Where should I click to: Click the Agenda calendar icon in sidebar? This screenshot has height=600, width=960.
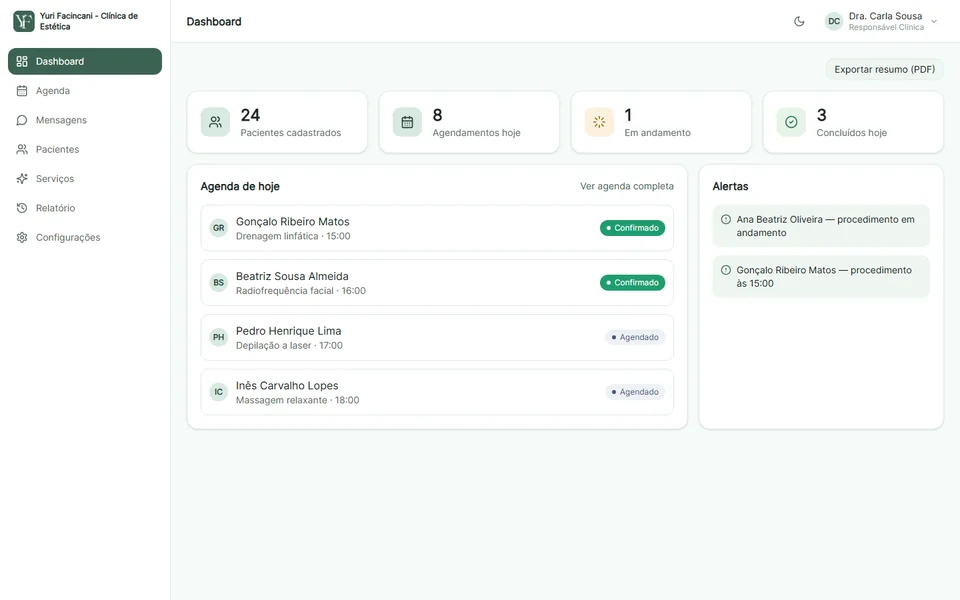(22, 91)
